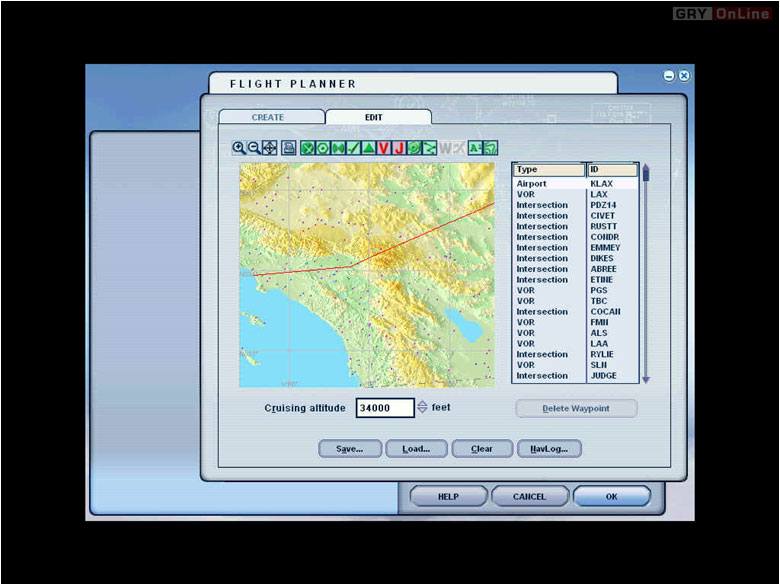
Task: Select the VOR LAX waypoint row
Action: [576, 195]
